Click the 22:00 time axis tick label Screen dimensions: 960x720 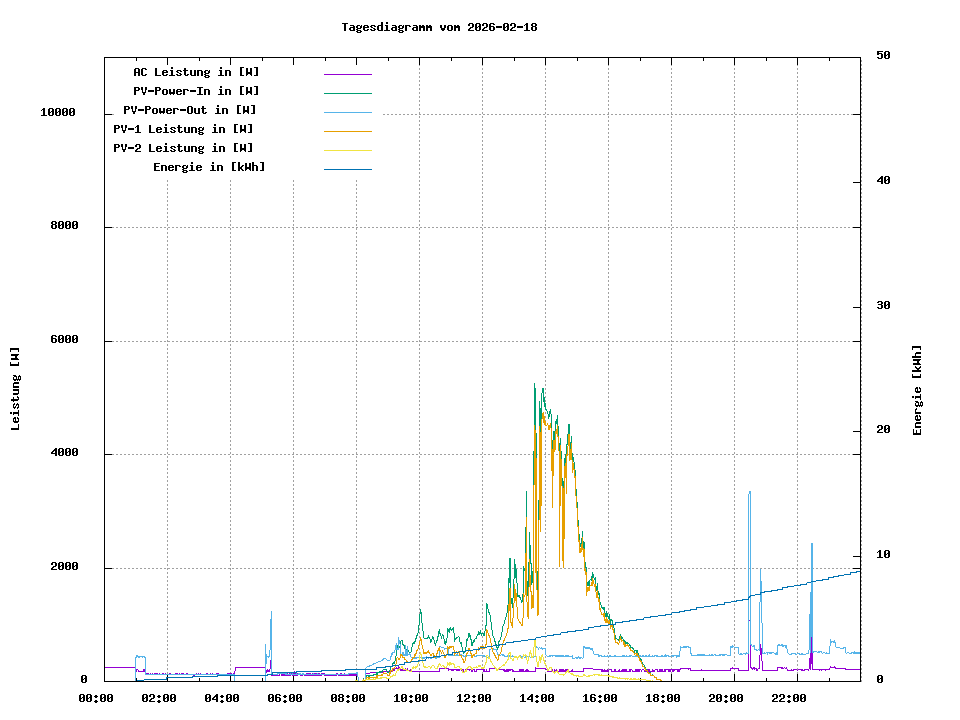point(790,698)
